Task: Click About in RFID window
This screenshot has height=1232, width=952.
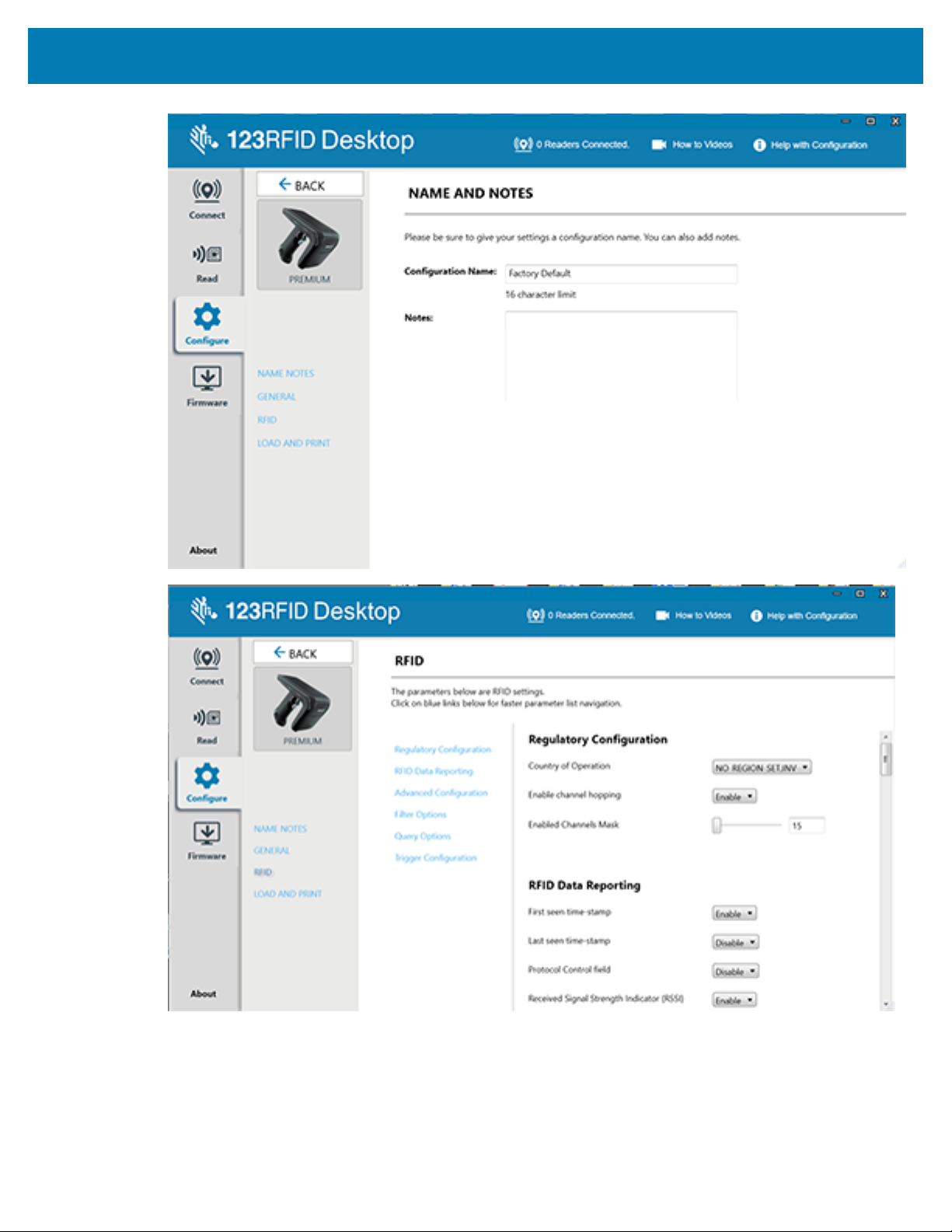Action: [204, 994]
